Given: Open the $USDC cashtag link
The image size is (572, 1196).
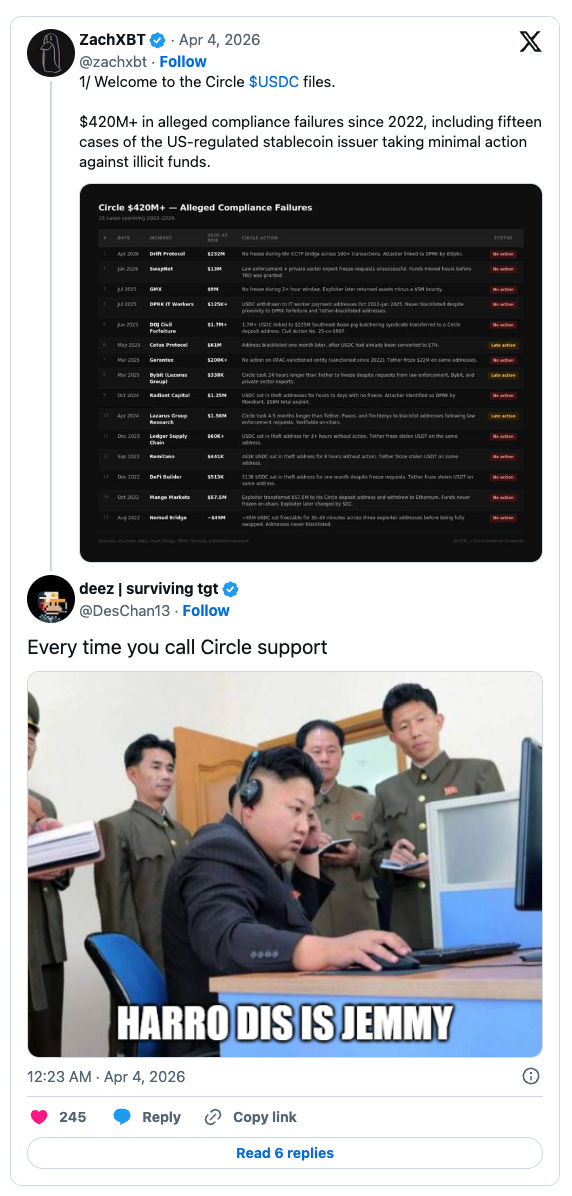Looking at the screenshot, I should (x=274, y=82).
